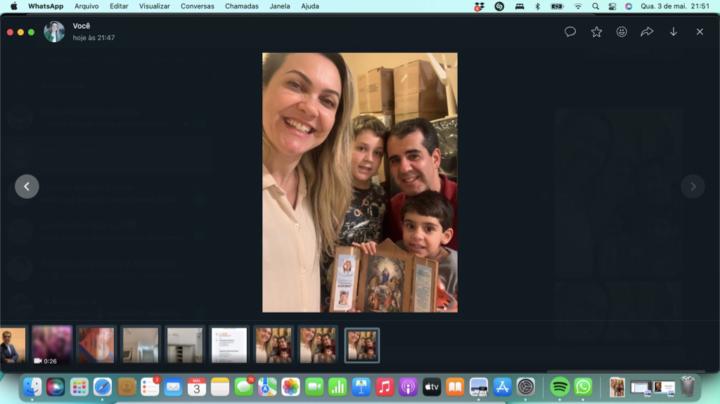The width and height of the screenshot is (720, 404).
Task: Open Keynote from the Dock
Action: [361, 387]
